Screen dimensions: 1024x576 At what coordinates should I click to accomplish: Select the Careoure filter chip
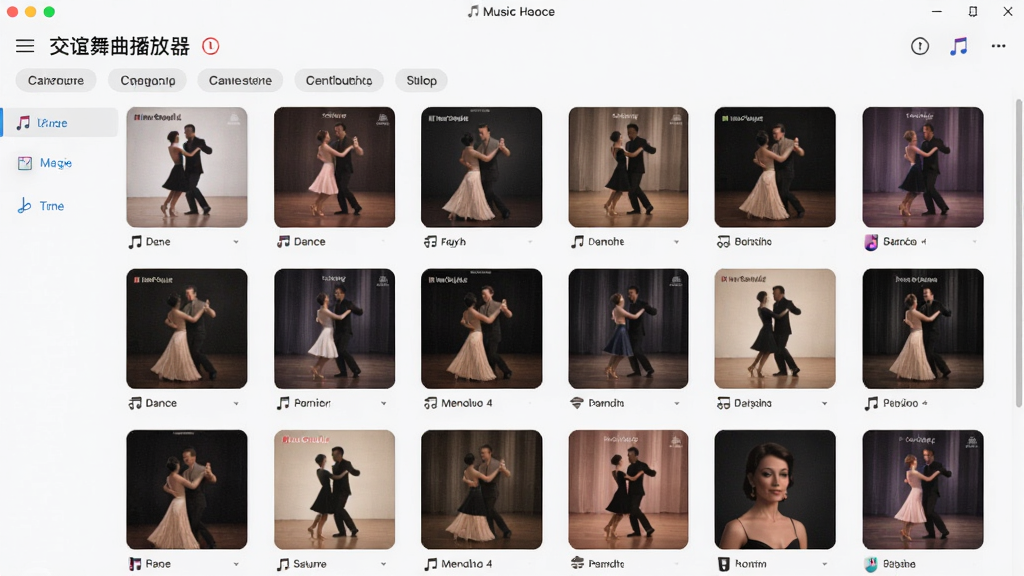56,80
